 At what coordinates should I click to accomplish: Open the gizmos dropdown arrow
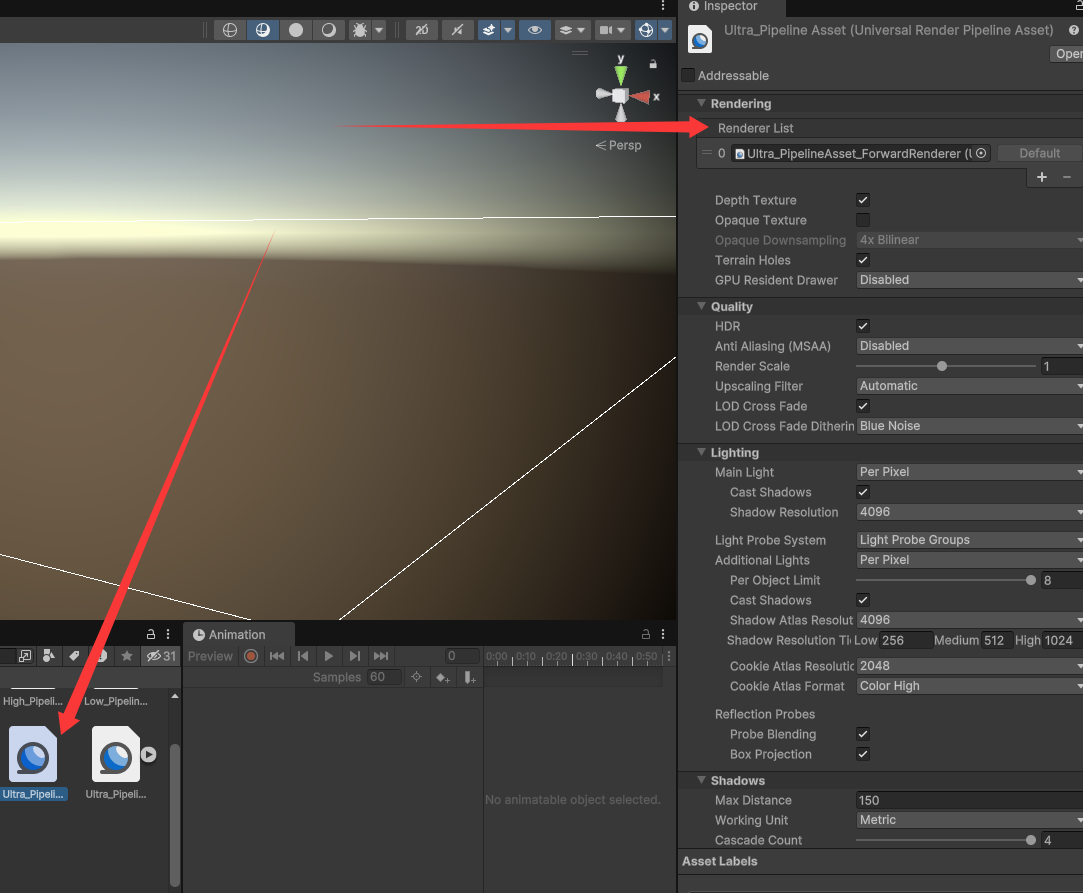pos(665,30)
